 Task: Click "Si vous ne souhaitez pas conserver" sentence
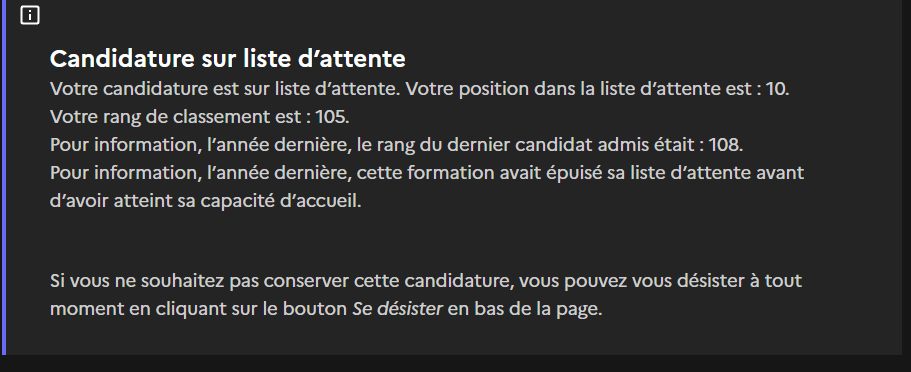tap(200, 281)
